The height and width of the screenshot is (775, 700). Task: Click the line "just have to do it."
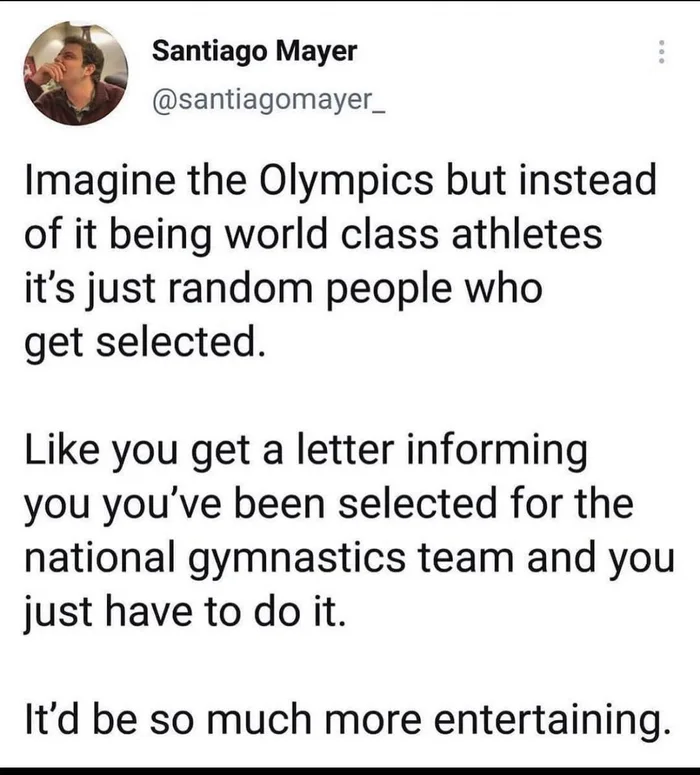tap(187, 608)
